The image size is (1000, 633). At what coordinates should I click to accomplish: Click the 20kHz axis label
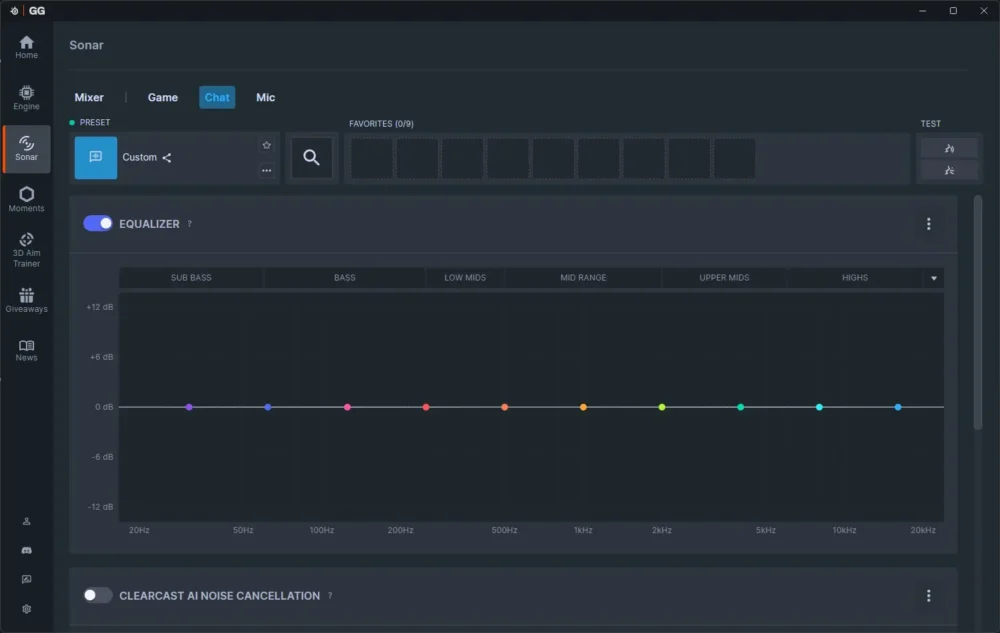(x=923, y=530)
